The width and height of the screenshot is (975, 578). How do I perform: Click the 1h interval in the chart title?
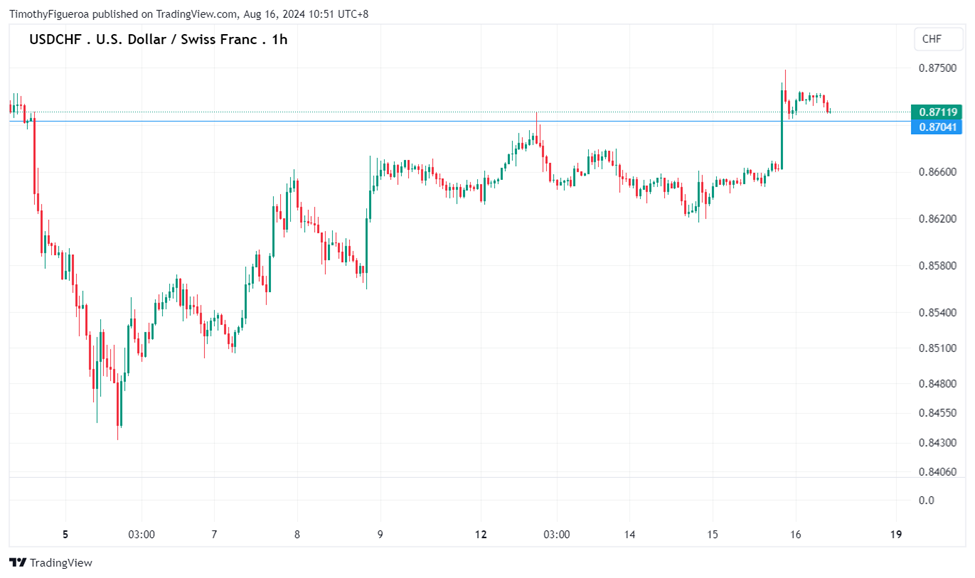pyautogui.click(x=280, y=39)
